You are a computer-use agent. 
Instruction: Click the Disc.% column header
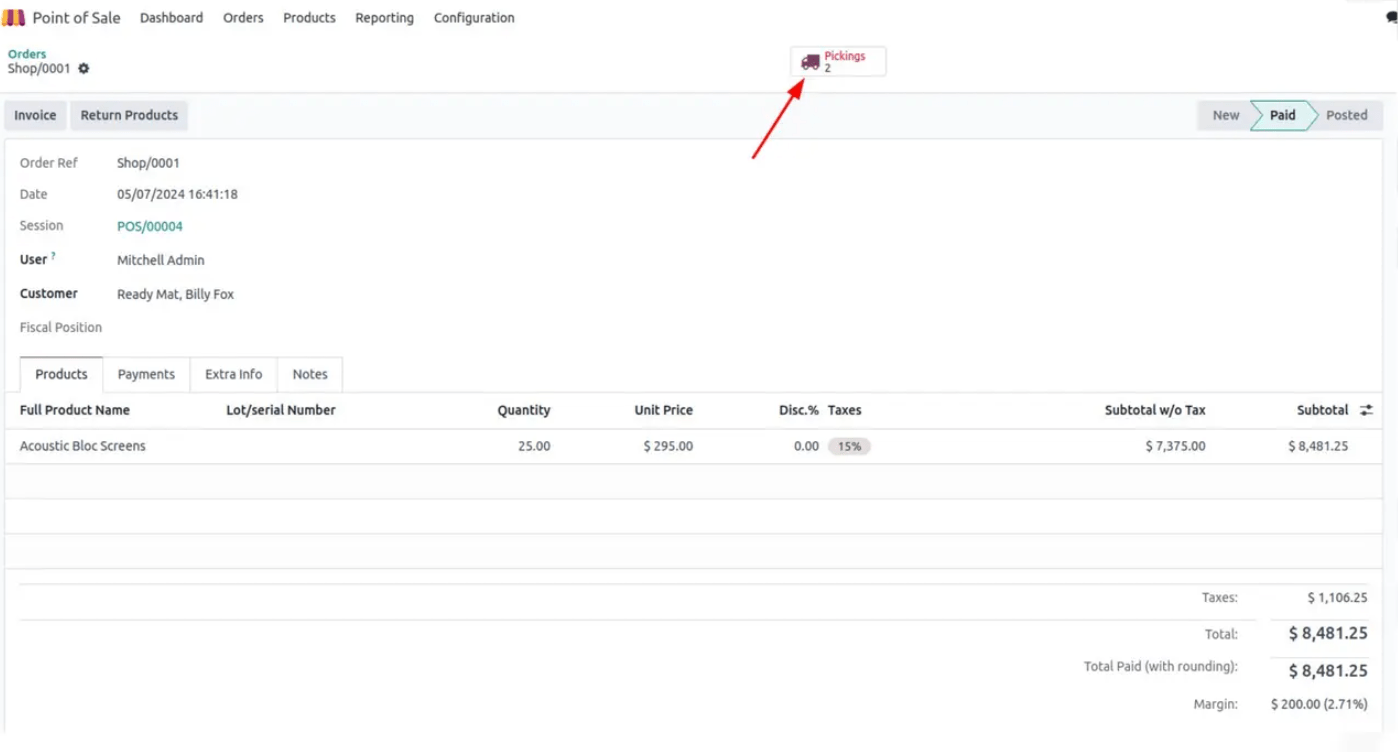799,410
